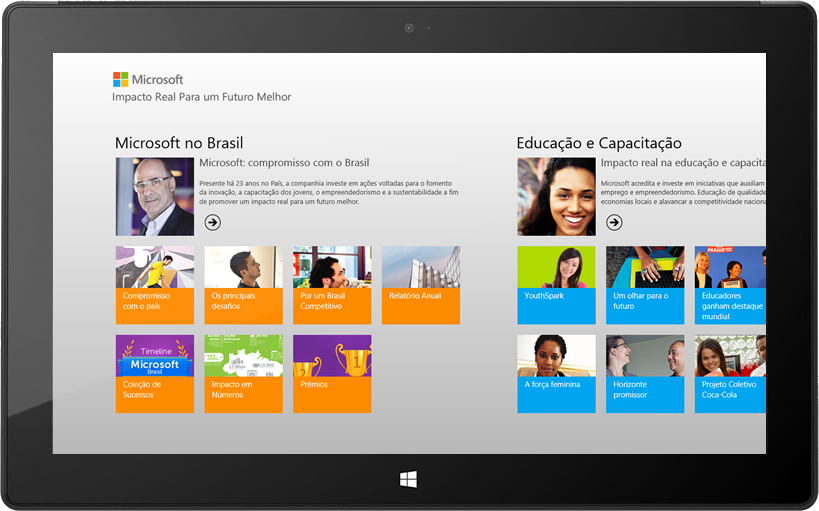This screenshot has width=819, height=511.
Task: Open arrow under Microsoft: compromisso com o Brasil
Action: tap(212, 222)
